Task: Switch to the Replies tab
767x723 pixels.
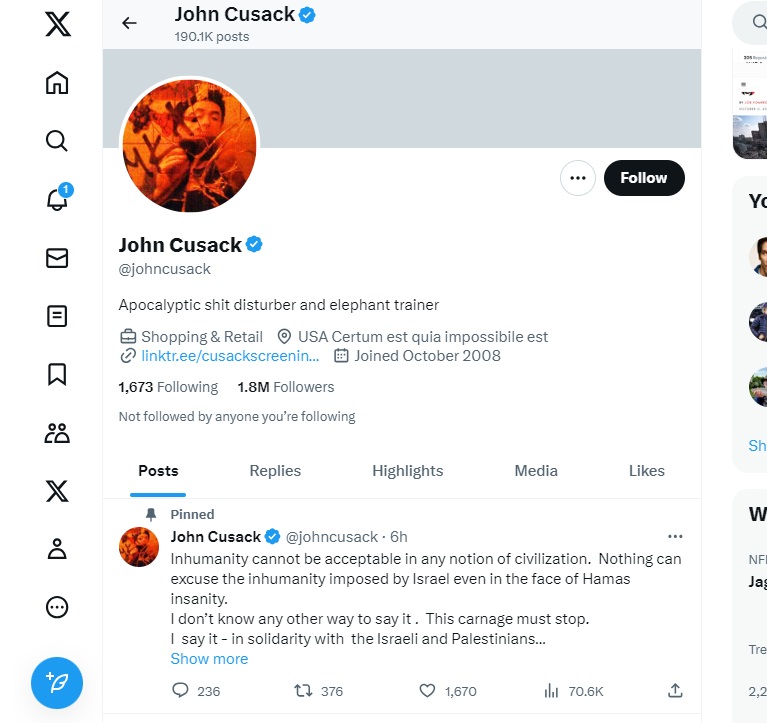Action: (x=275, y=471)
